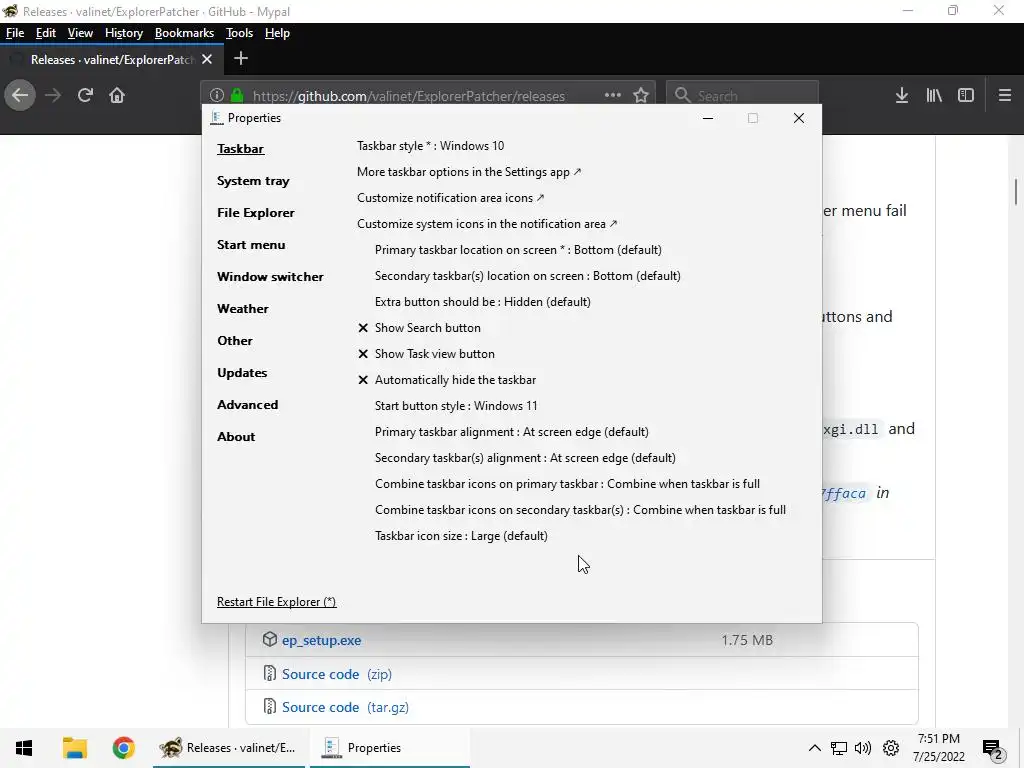Reload the page with the refresh icon
1024x768 pixels.
click(85, 95)
